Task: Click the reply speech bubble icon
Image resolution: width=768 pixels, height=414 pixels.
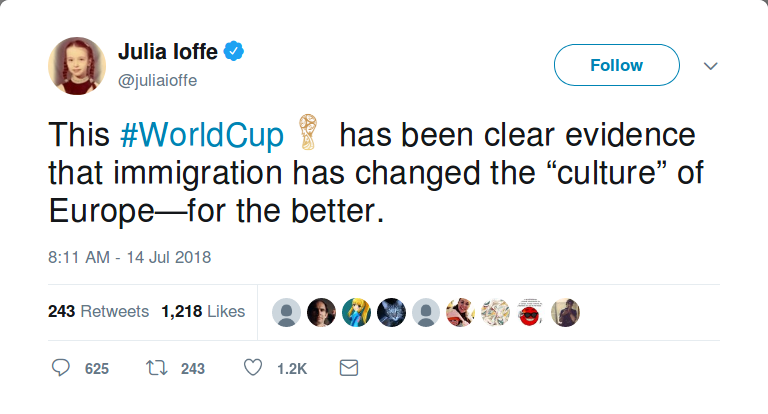Action: click(x=62, y=369)
